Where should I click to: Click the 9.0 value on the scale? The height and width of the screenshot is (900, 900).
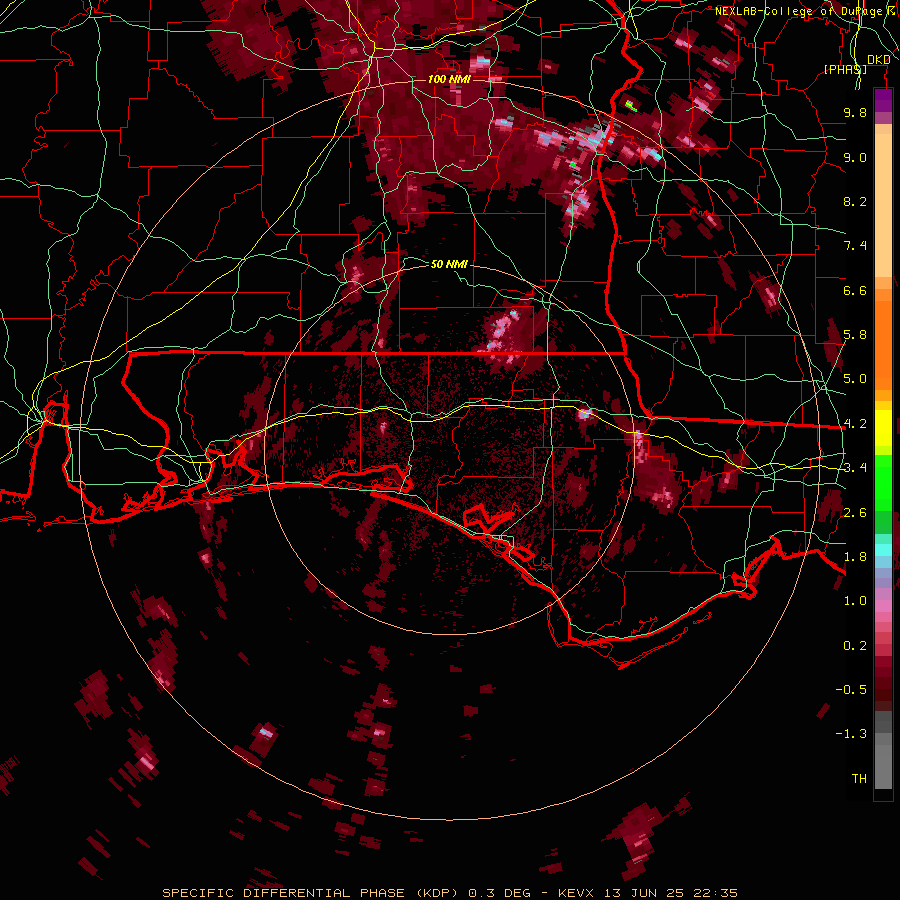(855, 157)
